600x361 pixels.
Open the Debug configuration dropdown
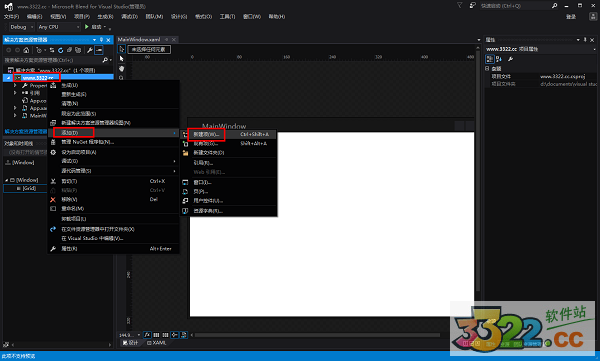tap(21, 27)
